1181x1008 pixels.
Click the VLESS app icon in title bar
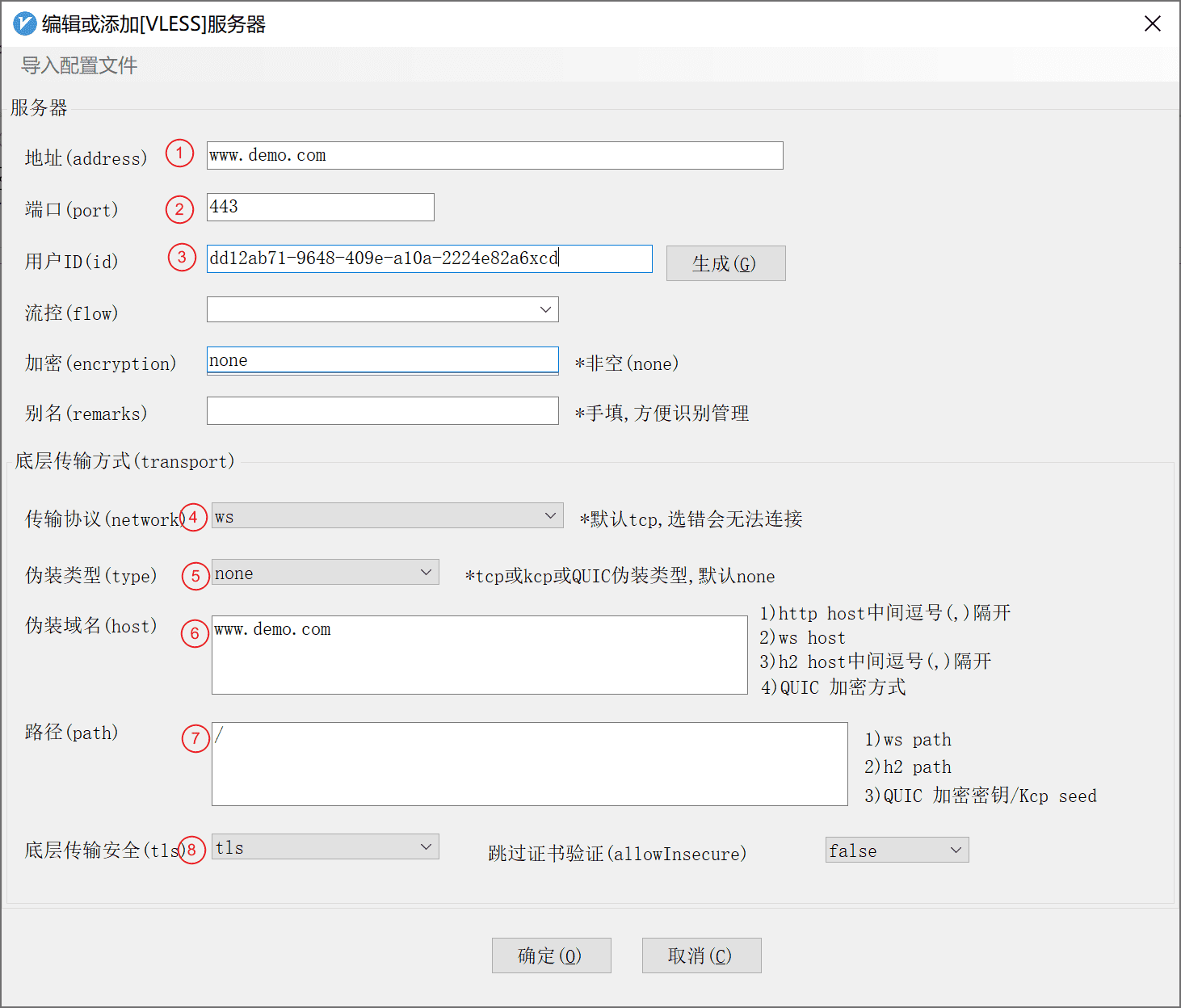point(23,23)
